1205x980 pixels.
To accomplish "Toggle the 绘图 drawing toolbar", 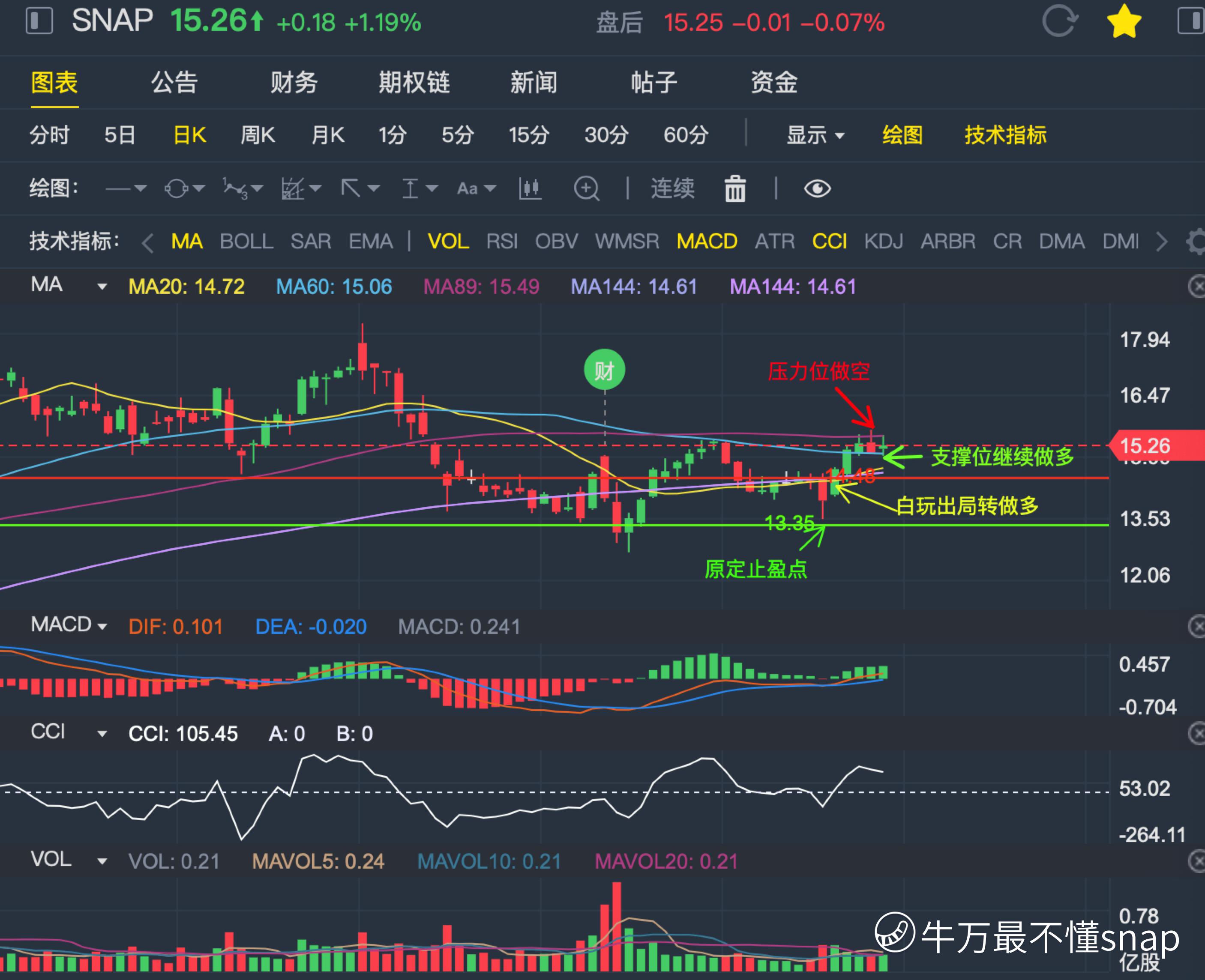I will point(902,135).
